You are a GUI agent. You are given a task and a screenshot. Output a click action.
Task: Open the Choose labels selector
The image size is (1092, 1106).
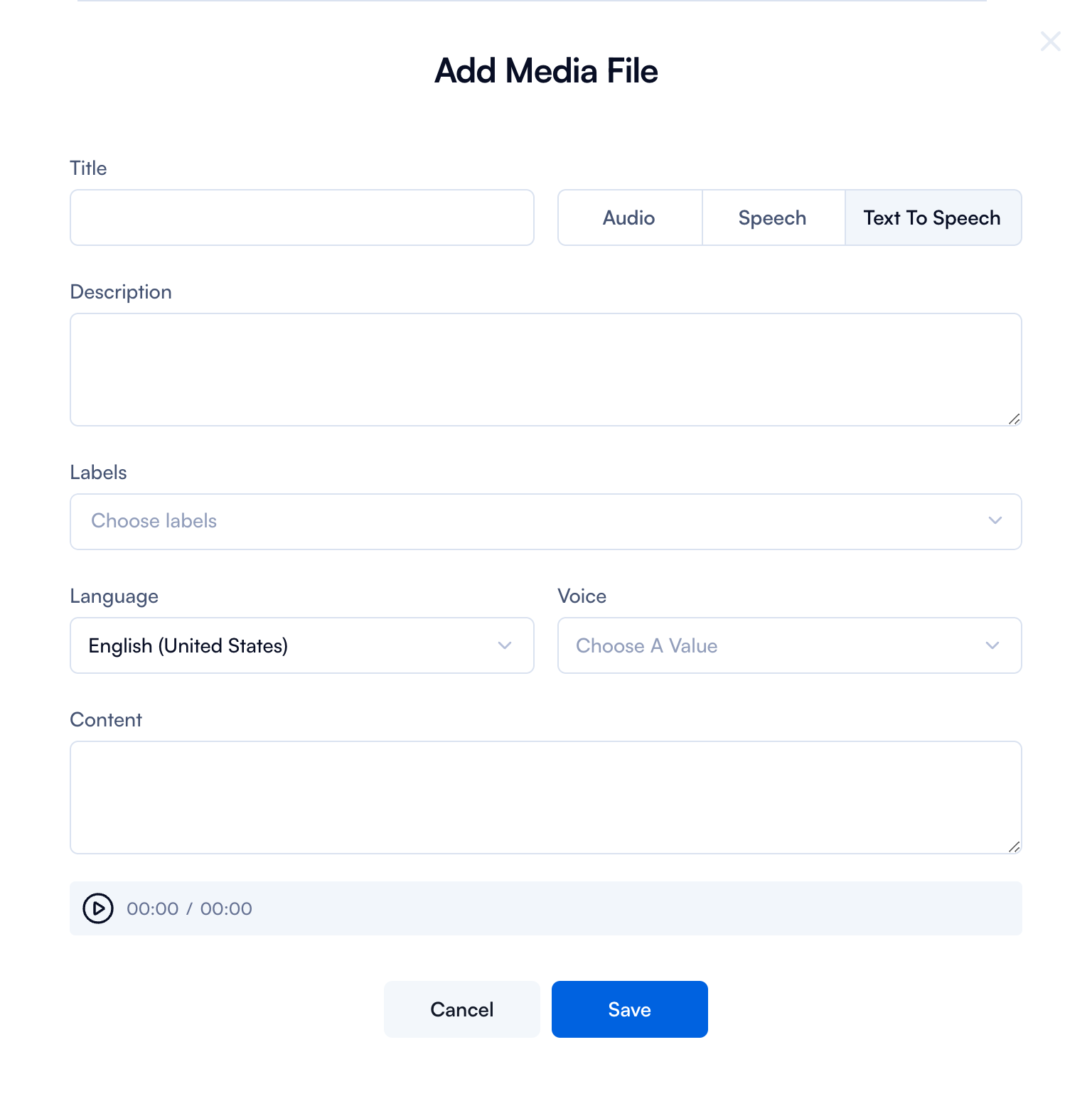(x=498, y=521)
